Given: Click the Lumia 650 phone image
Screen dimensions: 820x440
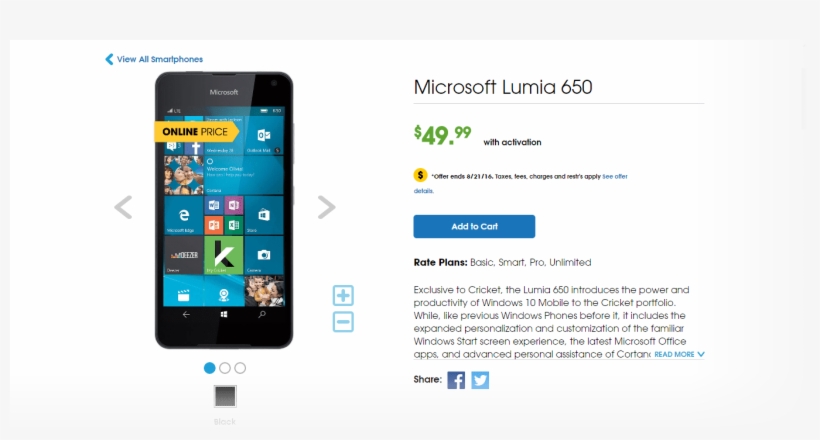Looking at the screenshot, I should pos(224,210).
